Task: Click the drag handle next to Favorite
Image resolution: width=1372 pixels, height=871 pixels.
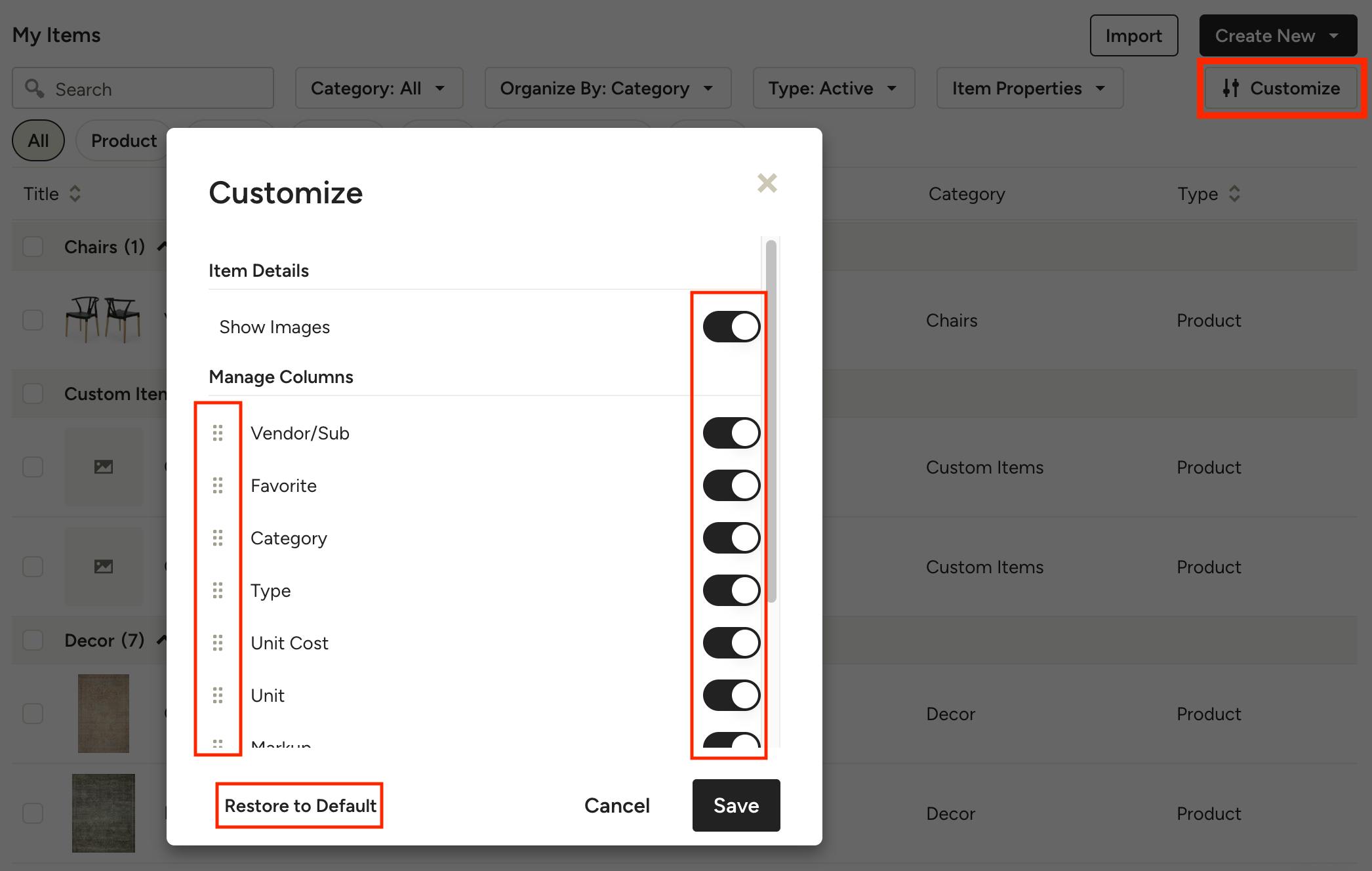Action: click(x=218, y=485)
